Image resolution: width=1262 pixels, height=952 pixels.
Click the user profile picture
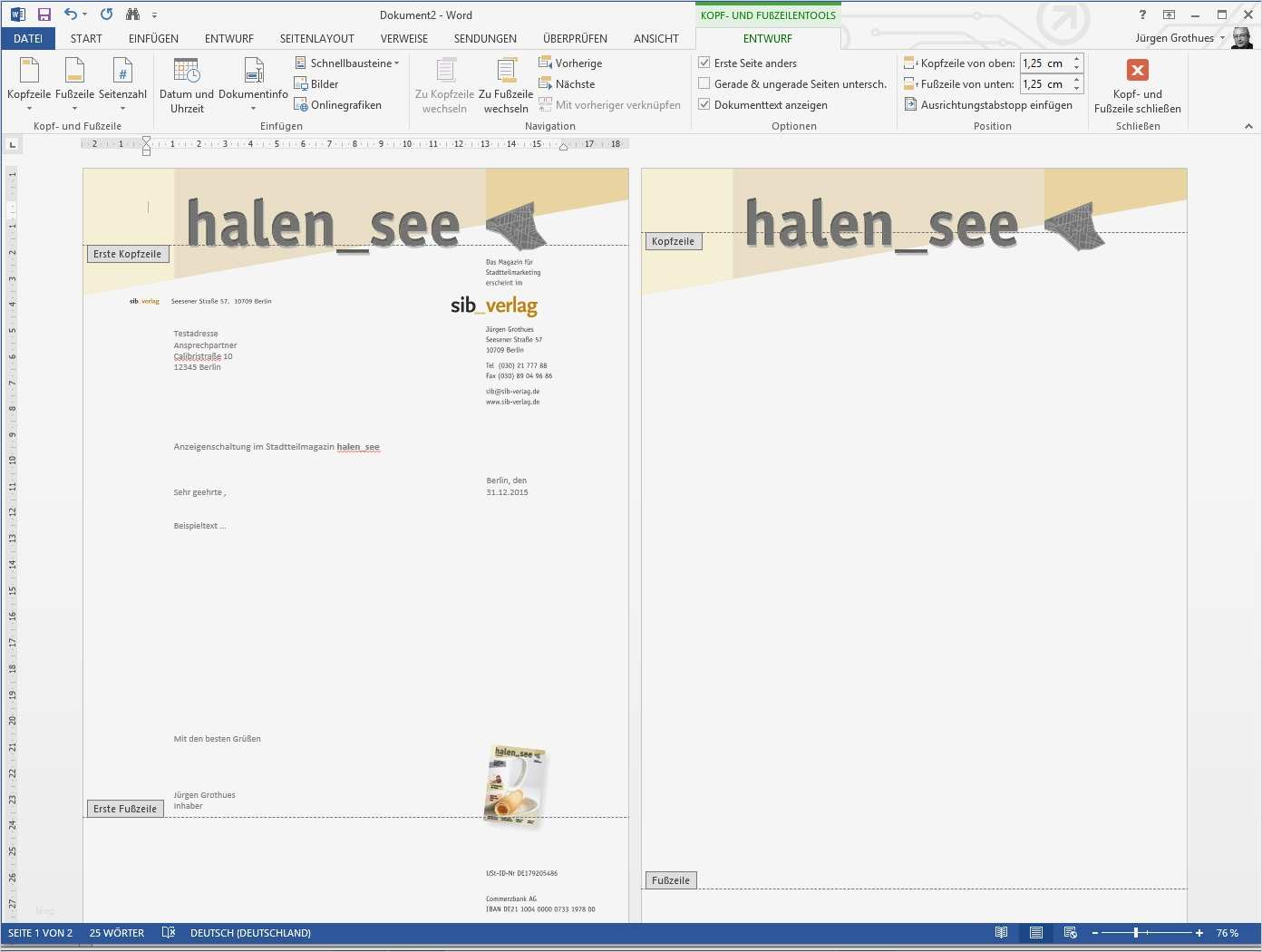(x=1242, y=38)
